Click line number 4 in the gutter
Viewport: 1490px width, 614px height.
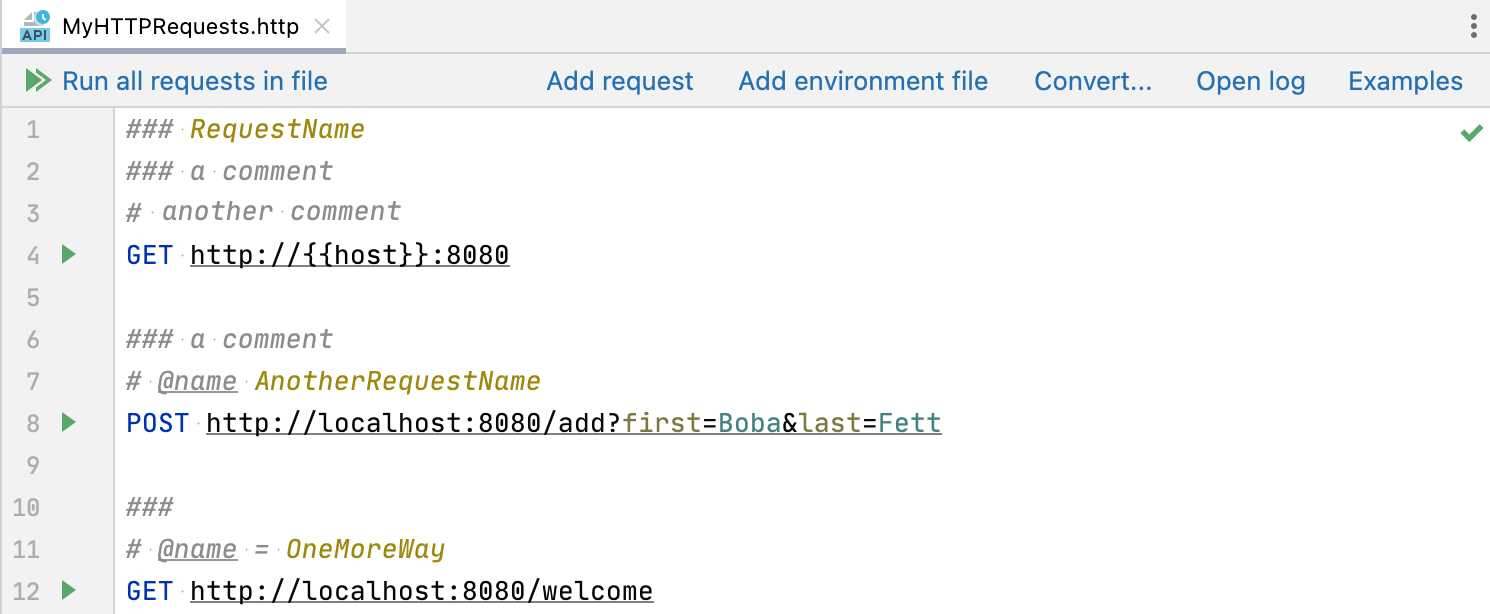[x=32, y=255]
